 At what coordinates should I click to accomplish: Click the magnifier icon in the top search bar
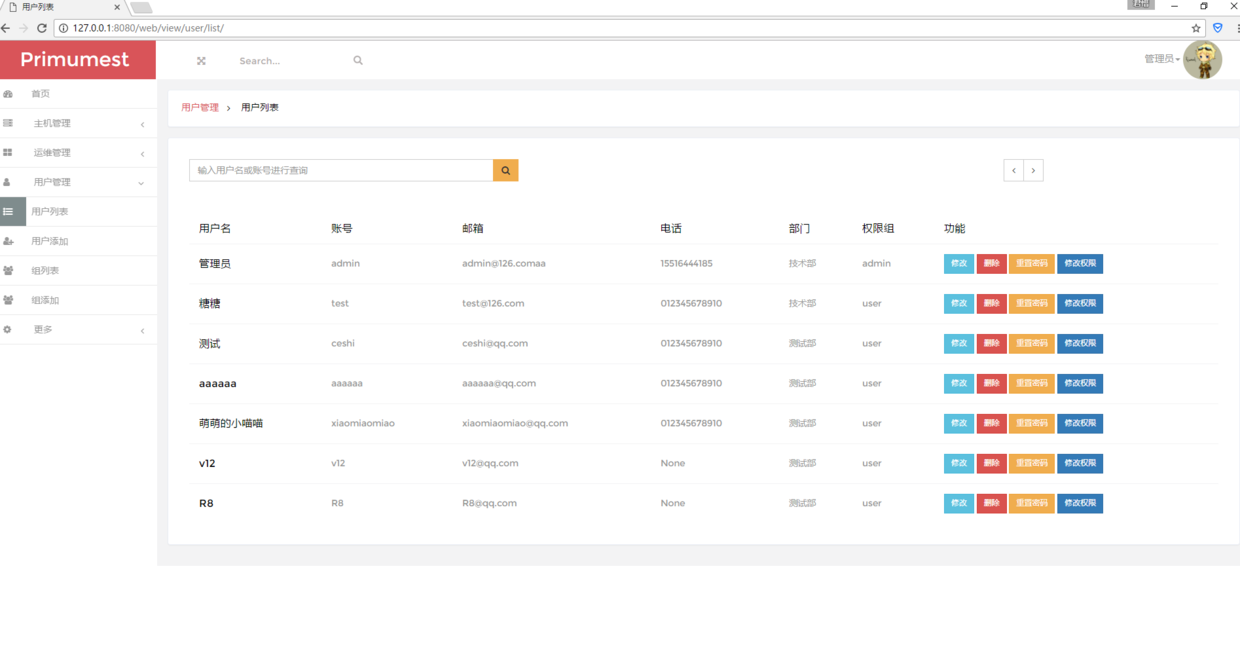tap(358, 61)
